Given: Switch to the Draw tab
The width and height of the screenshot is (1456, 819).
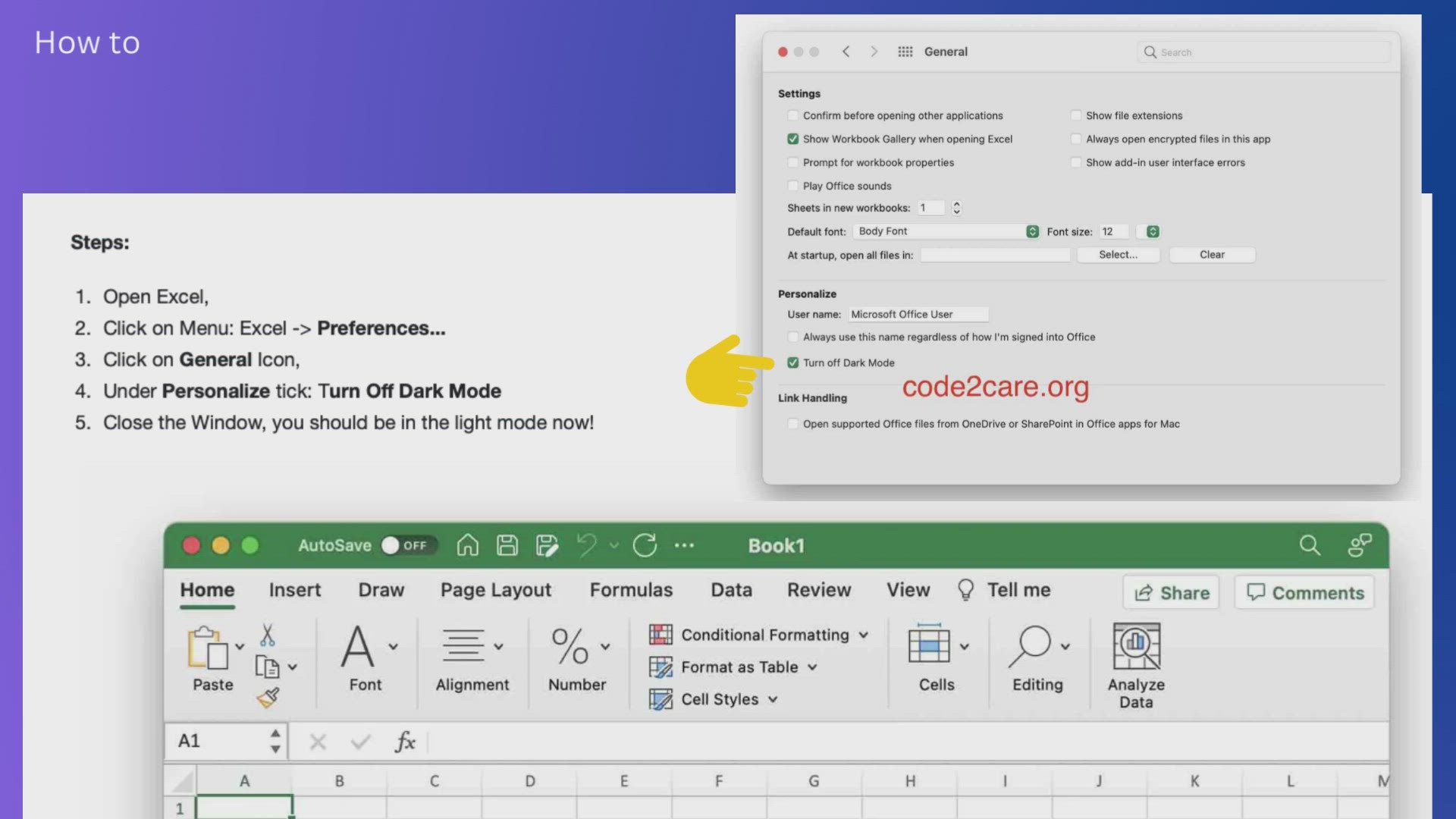Looking at the screenshot, I should 381,590.
